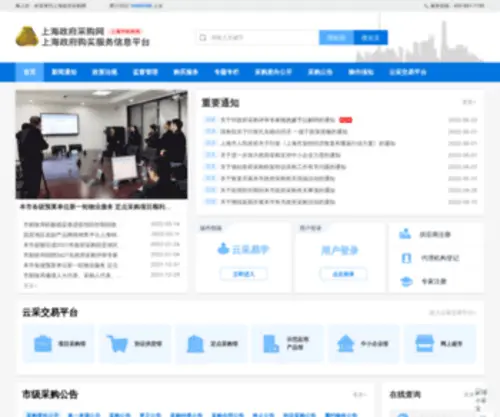The image size is (500, 417).
Task: Click the expert registration graduation-cap icon
Action: coord(406,282)
